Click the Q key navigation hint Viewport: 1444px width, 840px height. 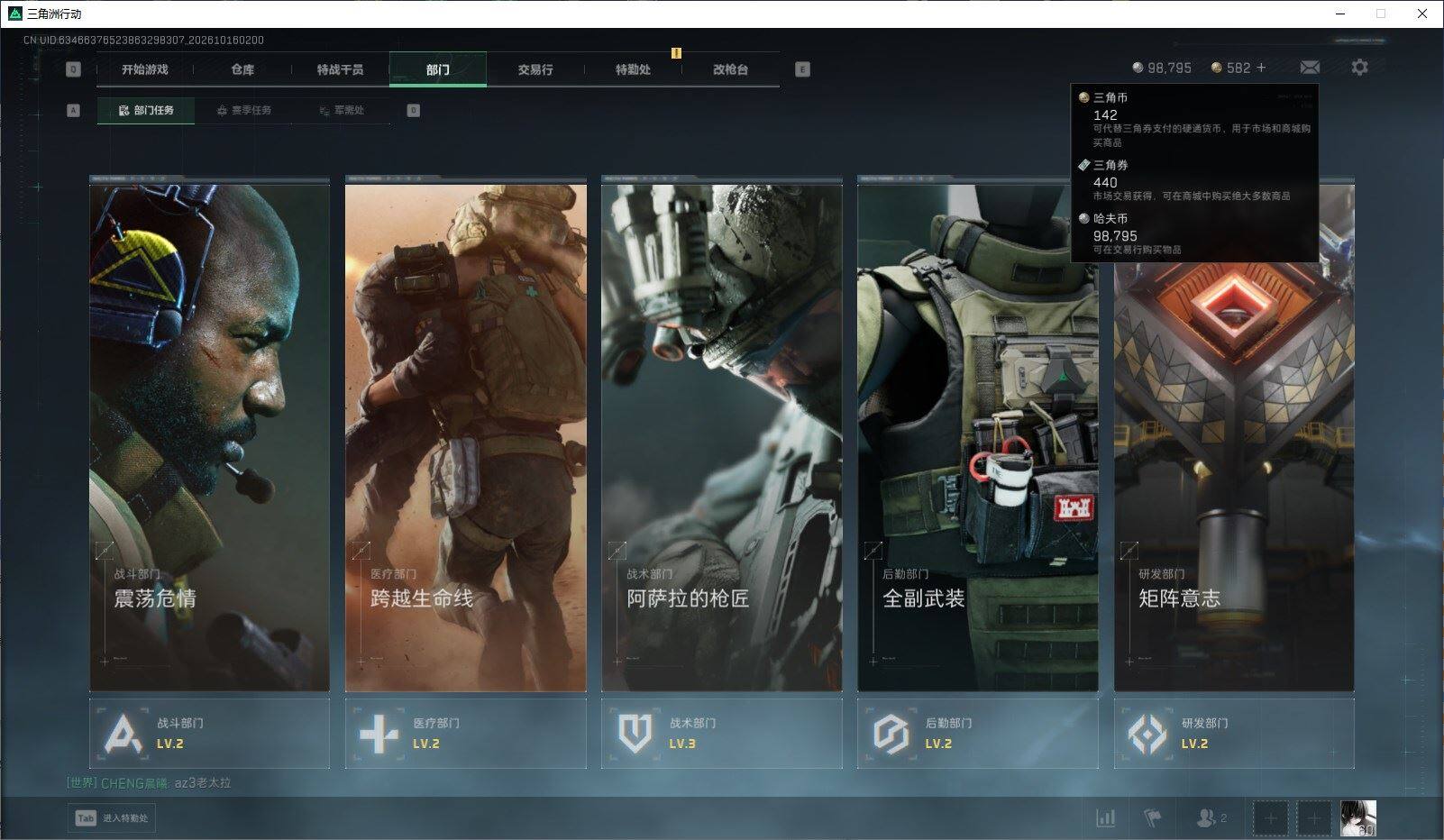74,69
